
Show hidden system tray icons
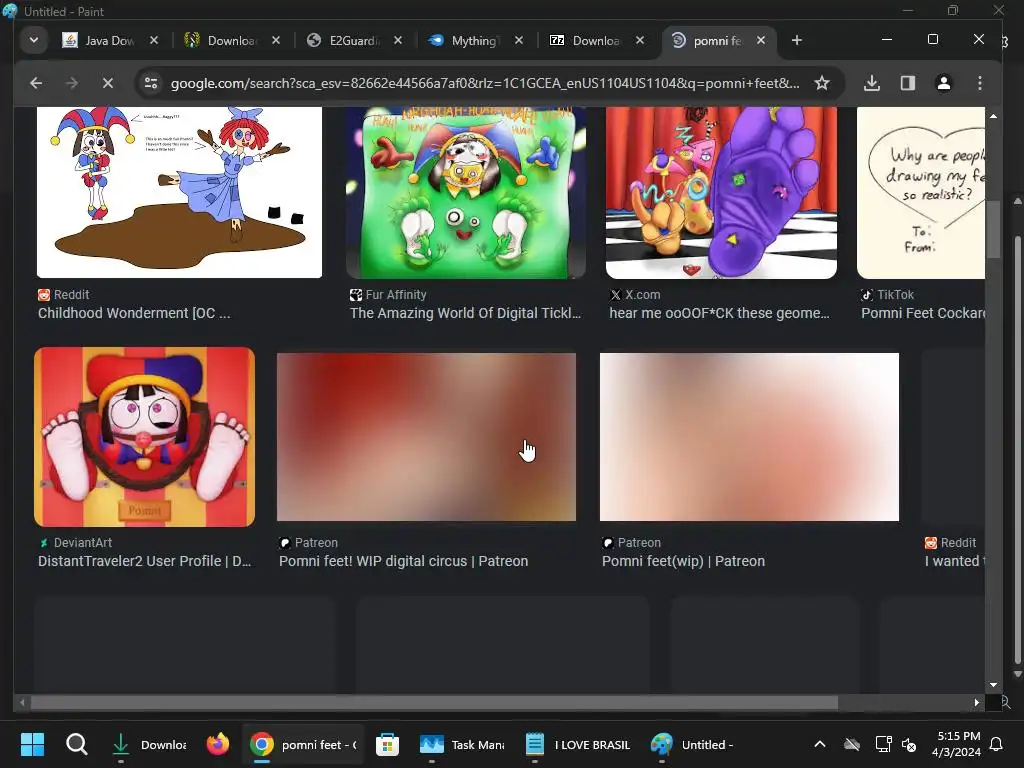[820, 744]
